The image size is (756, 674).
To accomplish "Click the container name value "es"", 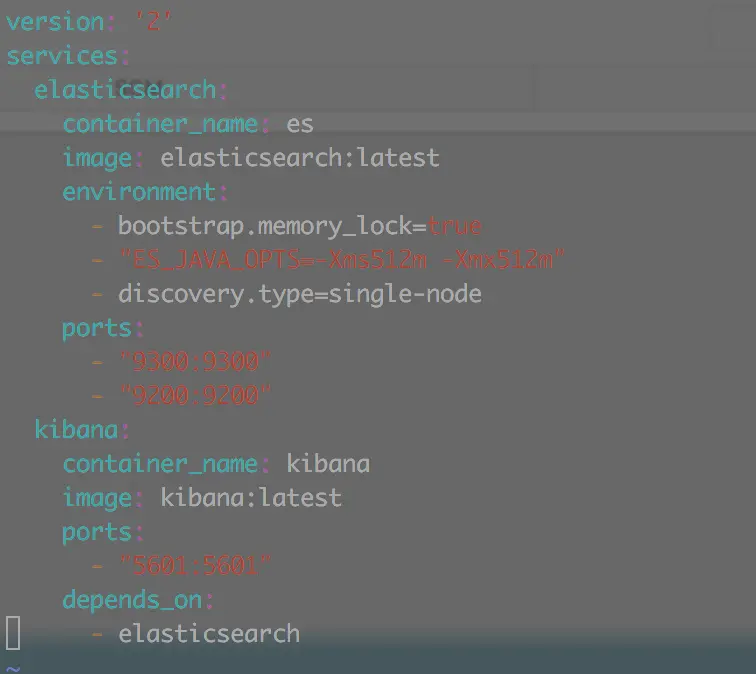I will click(300, 124).
